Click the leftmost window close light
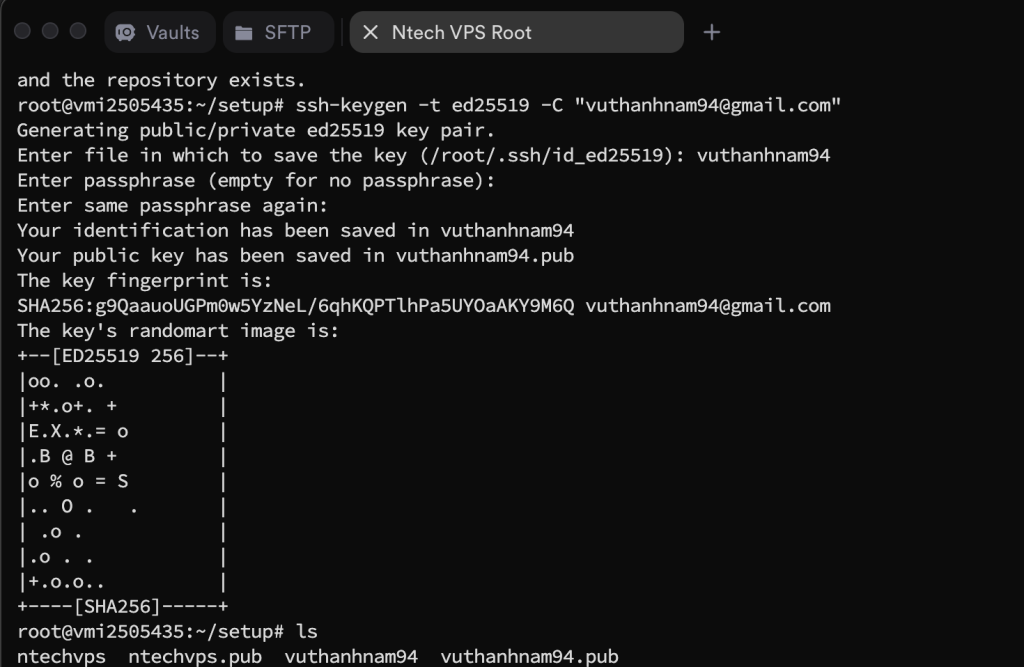The image size is (1024, 667). coord(22,31)
